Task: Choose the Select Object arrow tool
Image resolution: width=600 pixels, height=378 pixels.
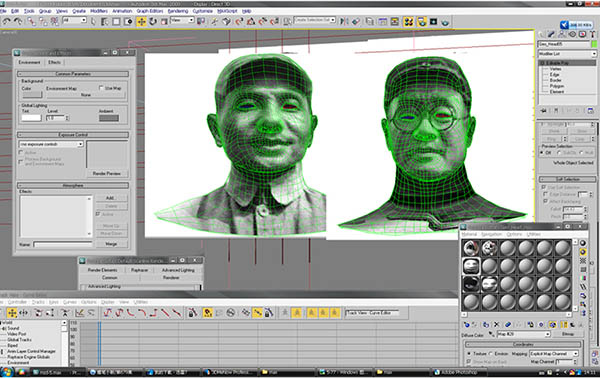Action: (x=93, y=21)
